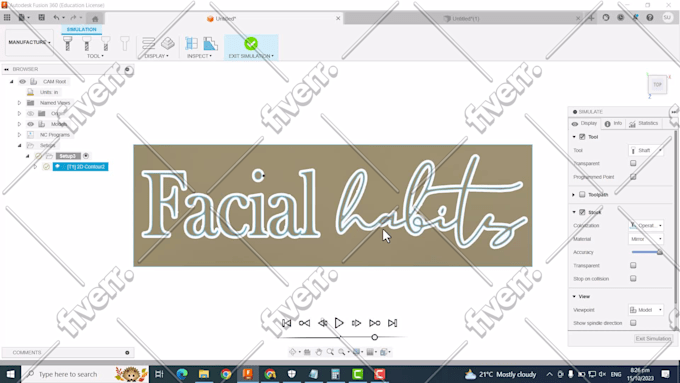Click the green Exit Simulation checkmark
680x383 pixels.
coord(251,43)
